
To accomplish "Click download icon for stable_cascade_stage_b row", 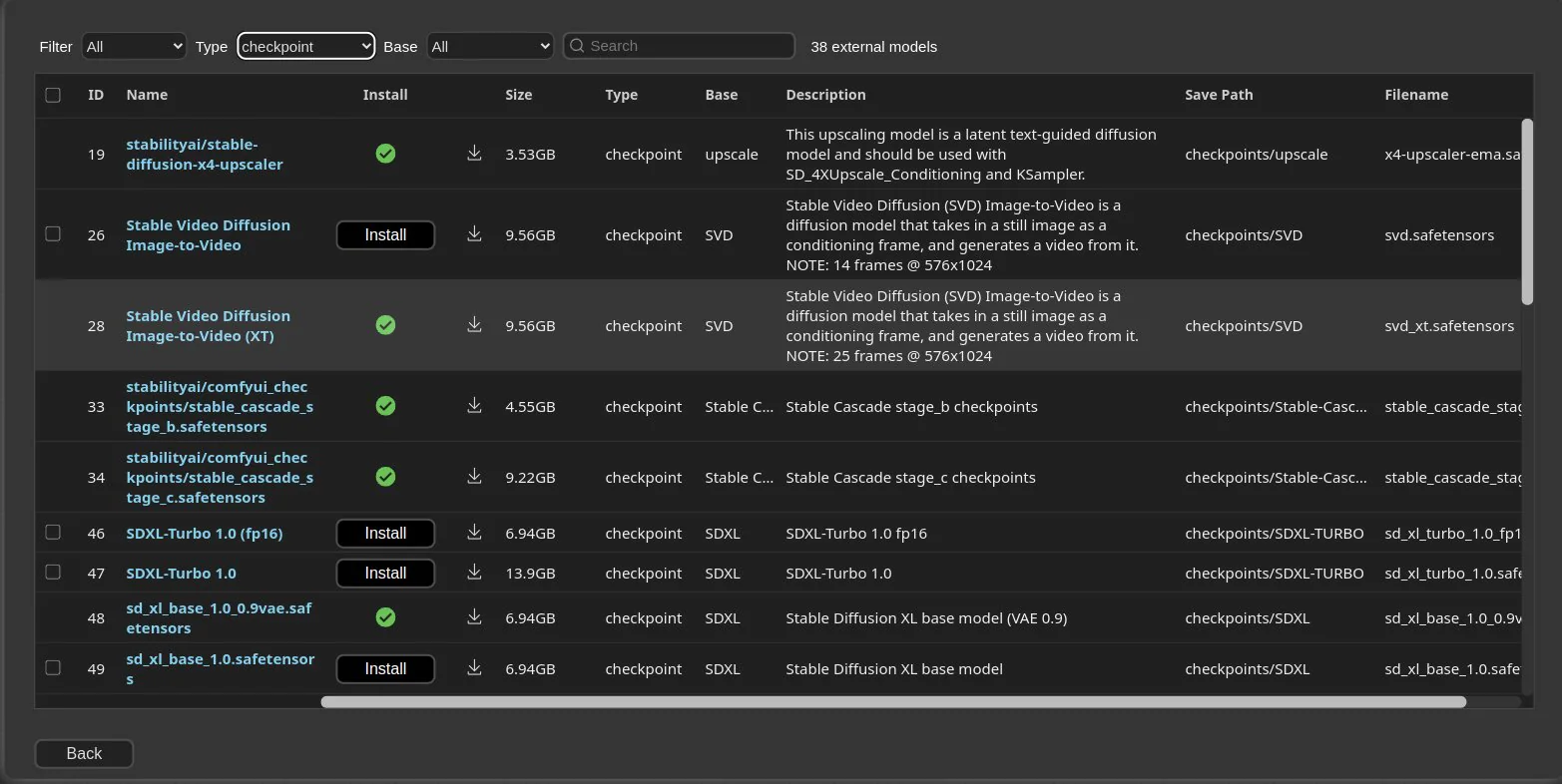I will pos(474,405).
